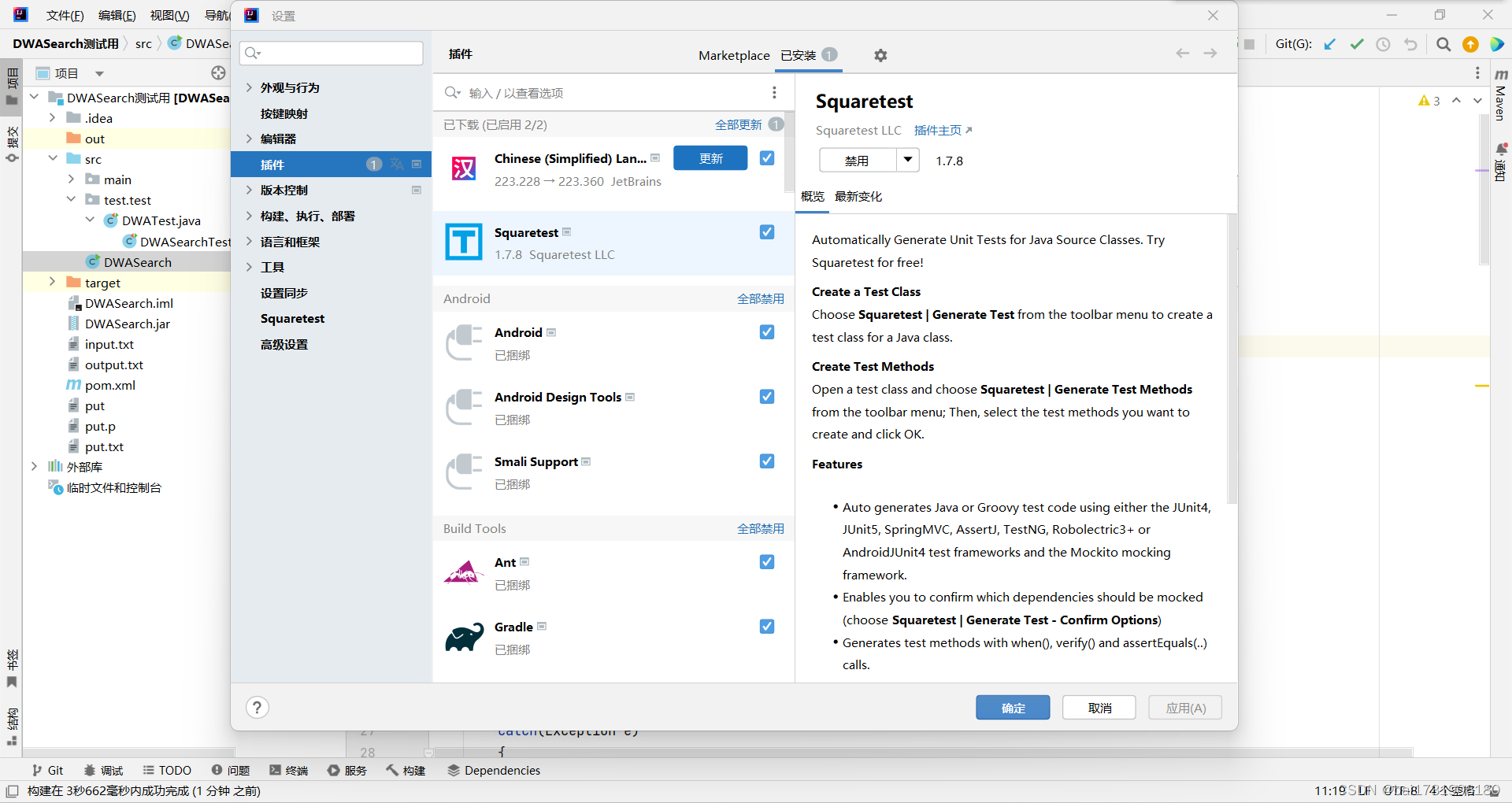The image size is (1512, 803).
Task: Expand the .idea folder
Action: [x=52, y=118]
